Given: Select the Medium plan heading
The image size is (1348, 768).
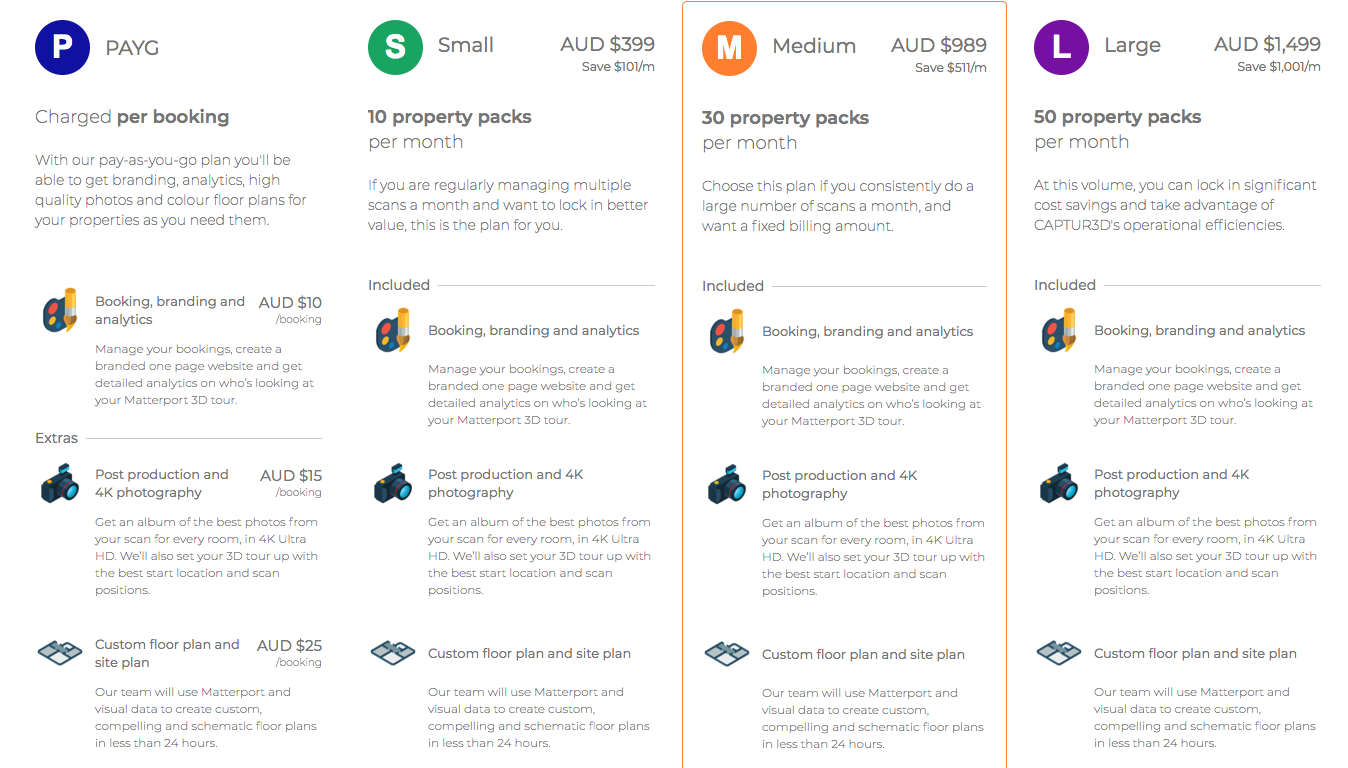Looking at the screenshot, I should click(814, 46).
